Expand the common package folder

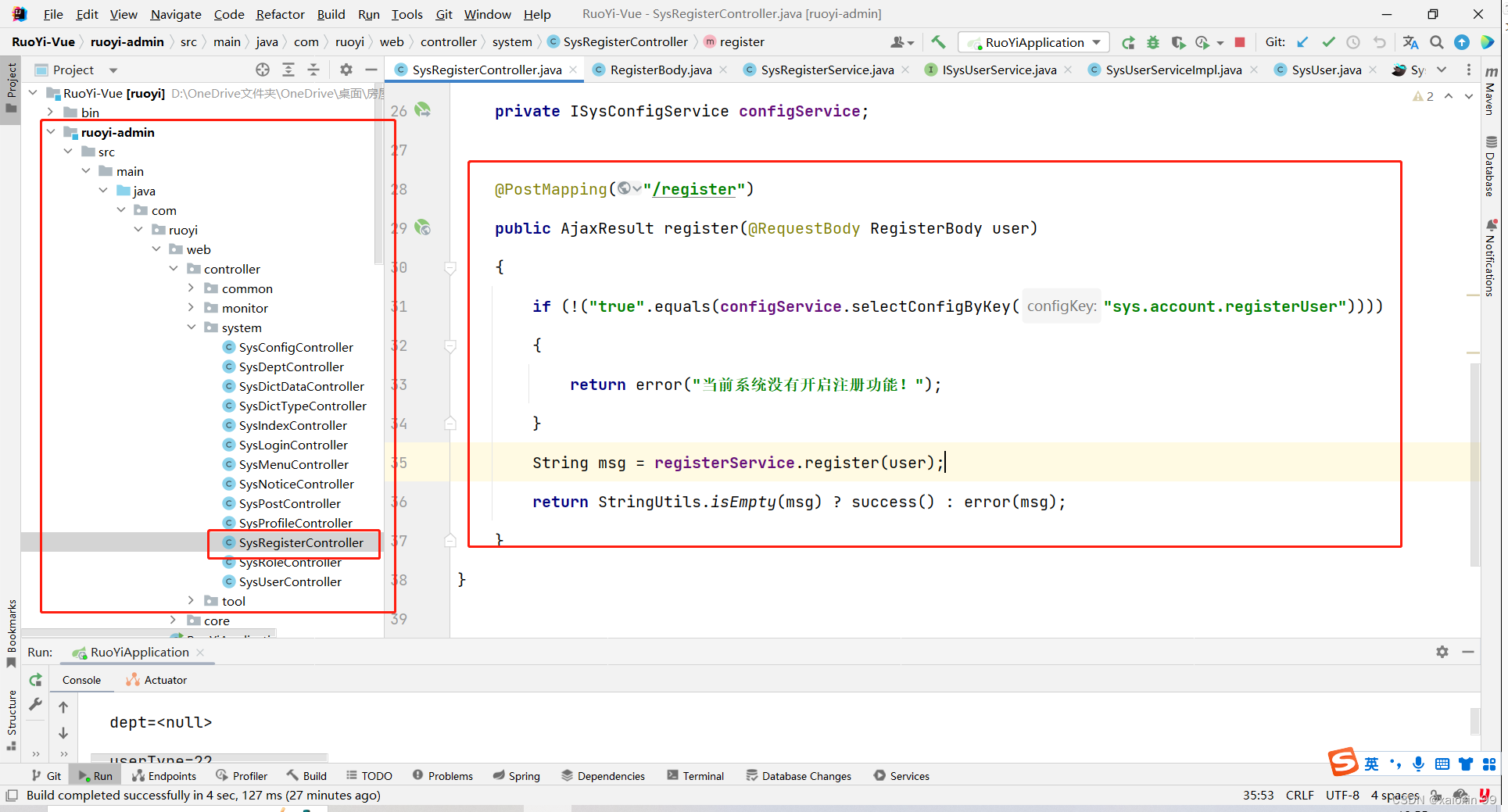pos(192,288)
